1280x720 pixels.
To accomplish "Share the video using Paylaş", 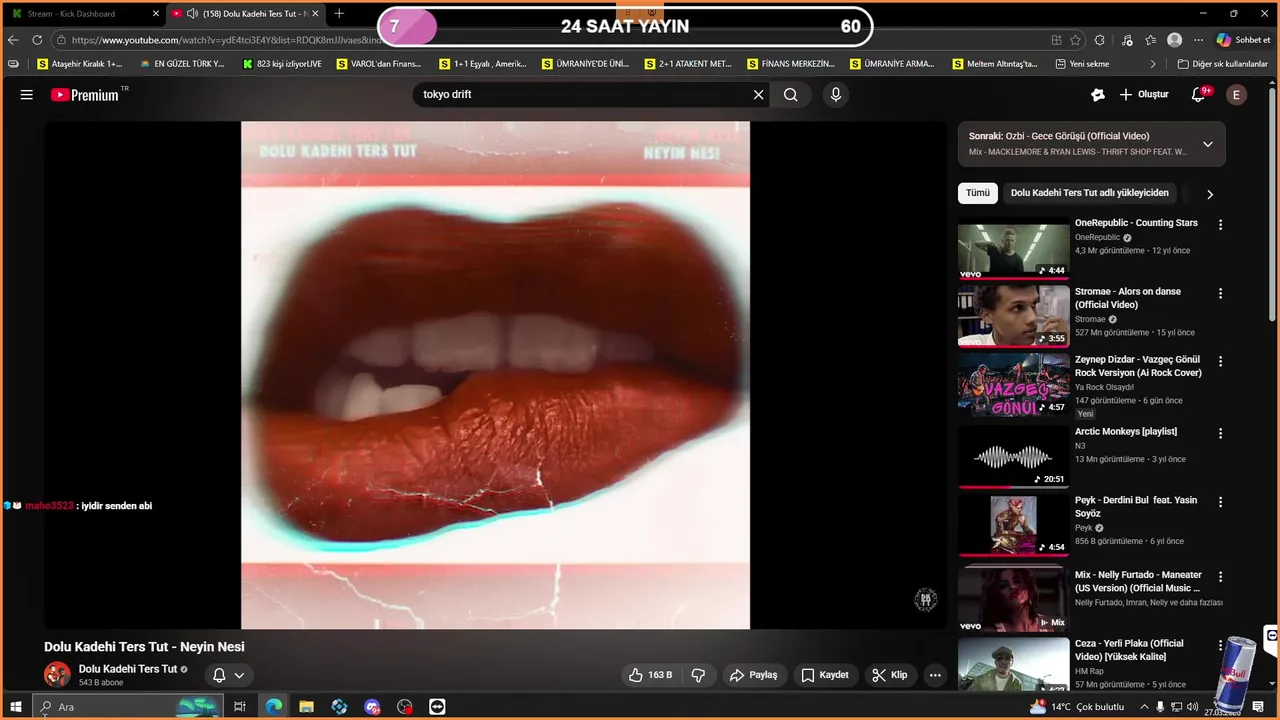I will click(x=754, y=675).
